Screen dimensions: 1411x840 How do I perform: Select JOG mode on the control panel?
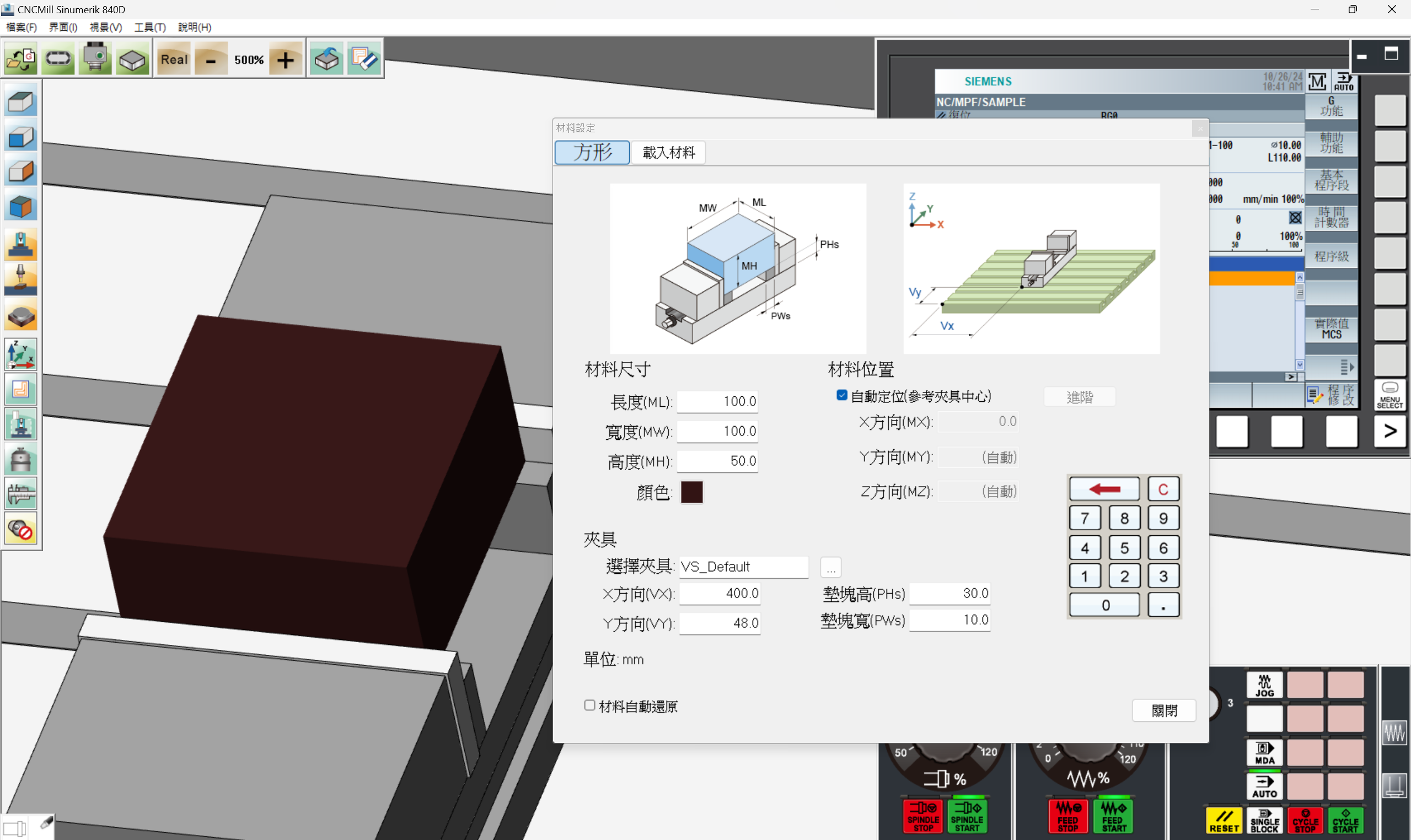tap(1264, 686)
